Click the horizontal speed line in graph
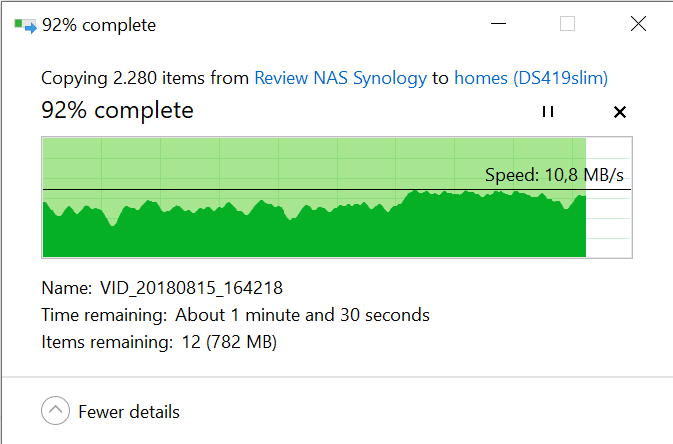The width and height of the screenshot is (673, 444). click(337, 189)
